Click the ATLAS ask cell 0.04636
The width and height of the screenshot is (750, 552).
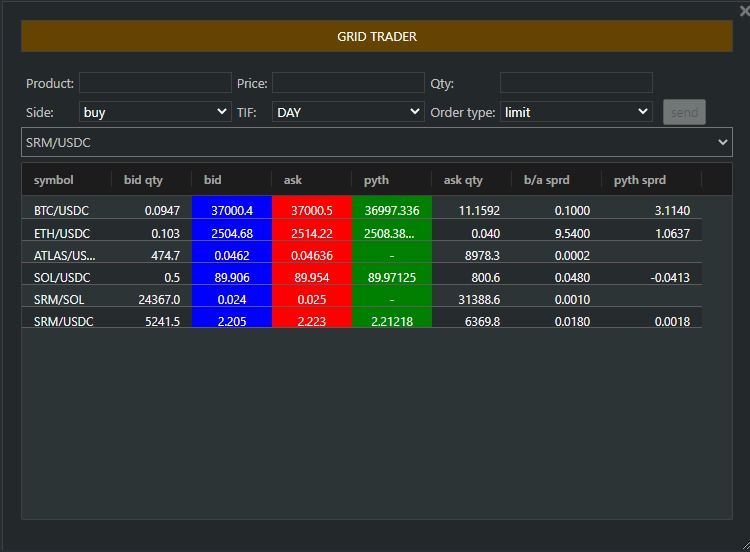[312, 252]
